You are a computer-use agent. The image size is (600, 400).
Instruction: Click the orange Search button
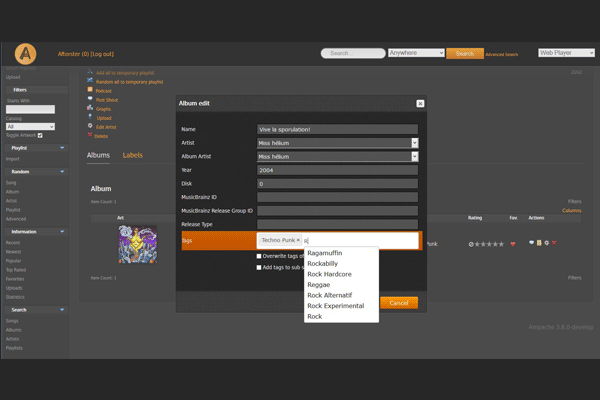pos(464,53)
